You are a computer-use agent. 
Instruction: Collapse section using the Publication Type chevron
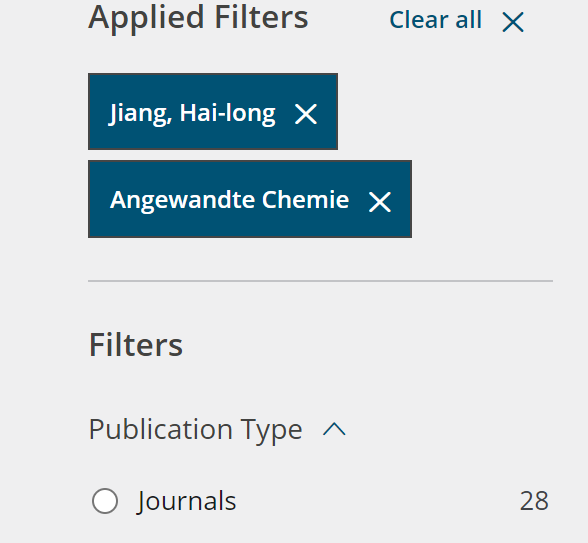334,429
